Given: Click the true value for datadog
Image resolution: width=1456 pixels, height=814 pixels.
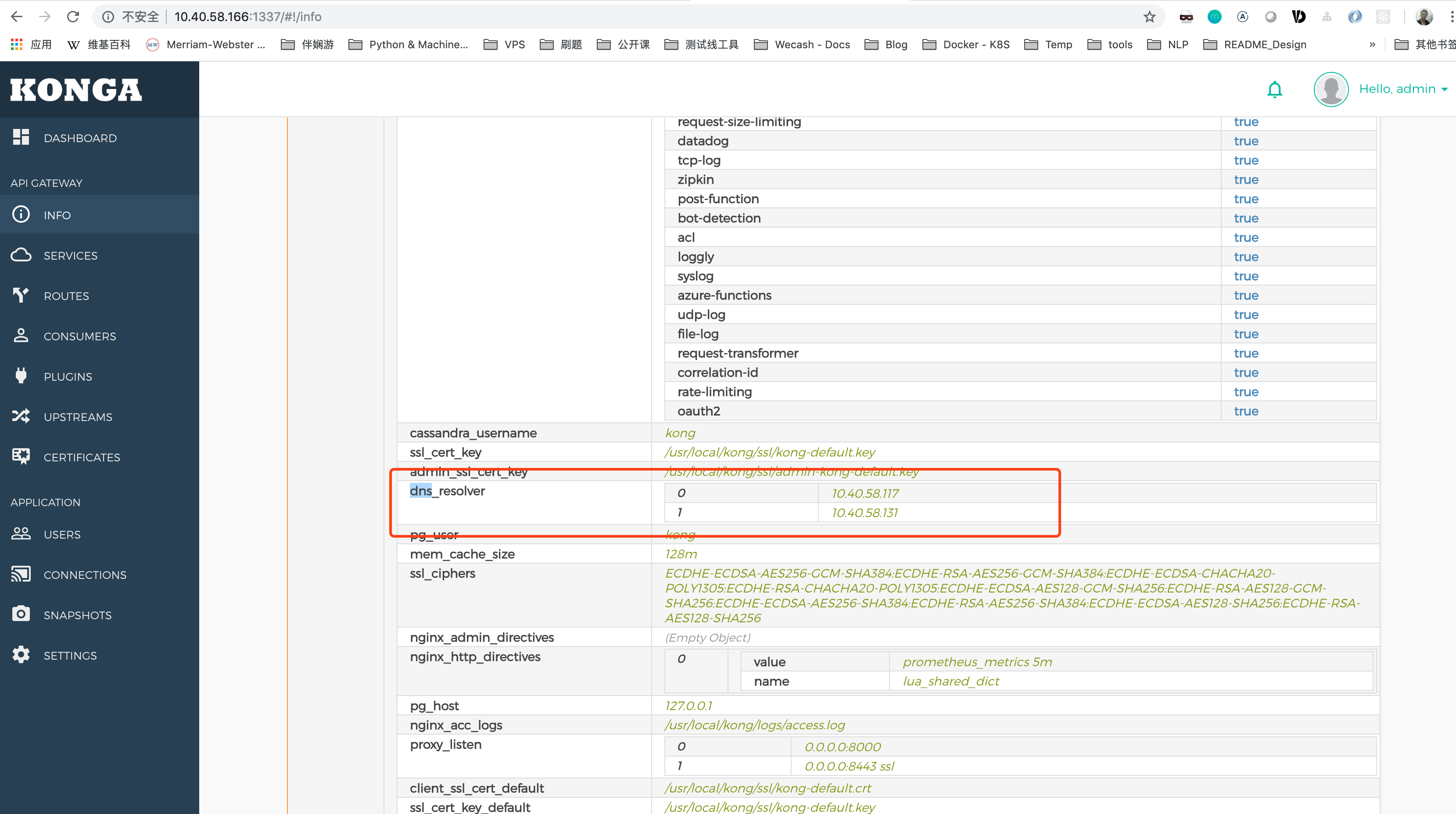Looking at the screenshot, I should [x=1246, y=141].
